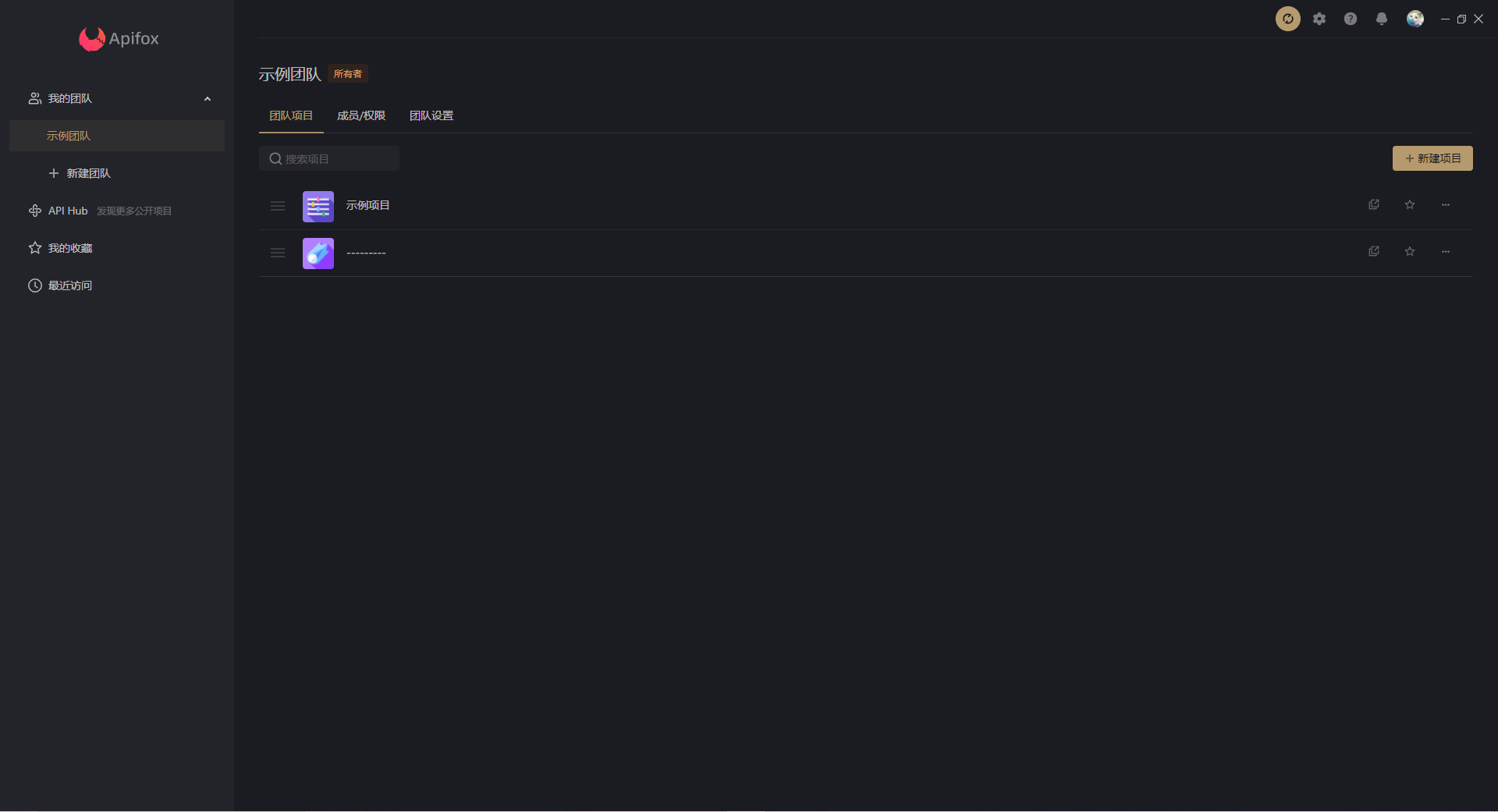The height and width of the screenshot is (812, 1498).
Task: Switch to the 成员/权限 tab
Action: point(361,115)
